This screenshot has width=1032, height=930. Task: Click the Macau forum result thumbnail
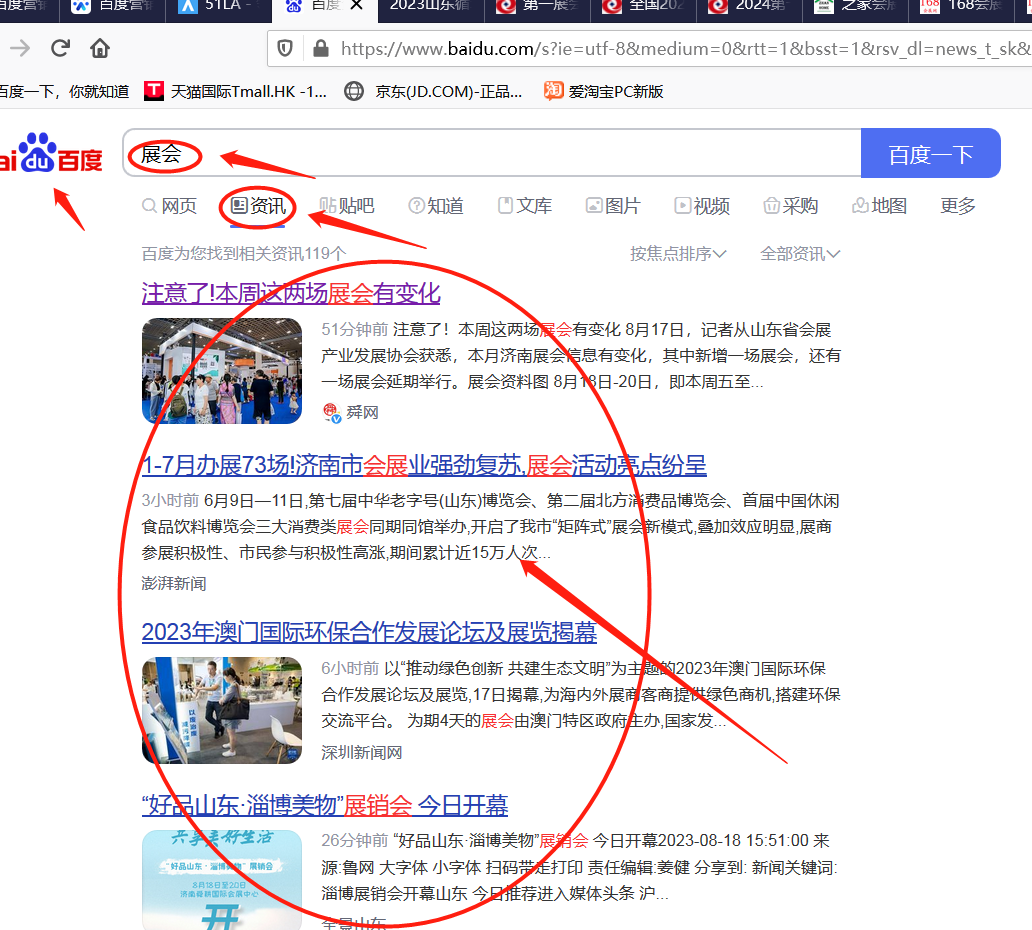[222, 710]
